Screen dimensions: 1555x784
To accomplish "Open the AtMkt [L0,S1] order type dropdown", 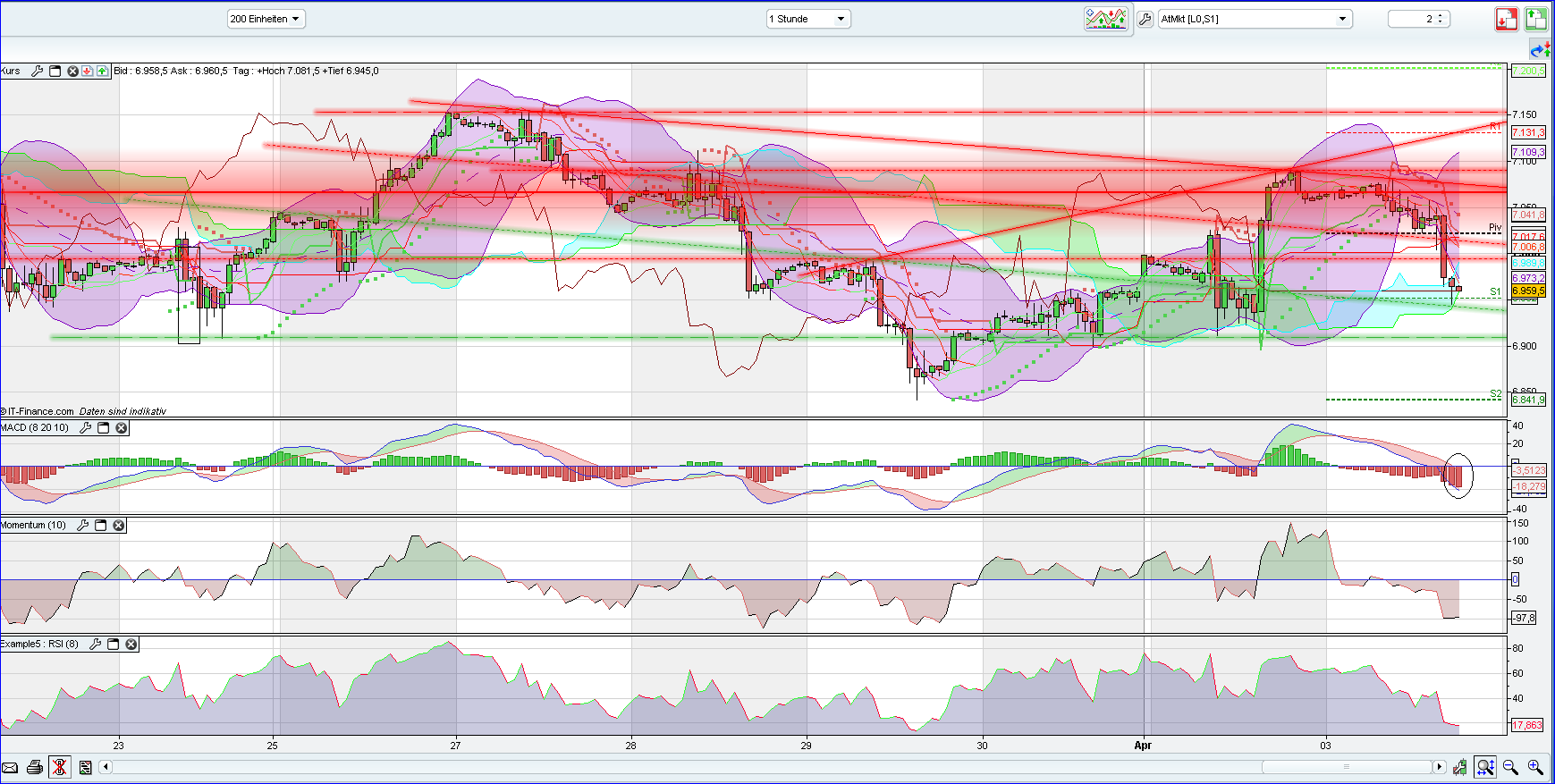I will [x=1255, y=19].
